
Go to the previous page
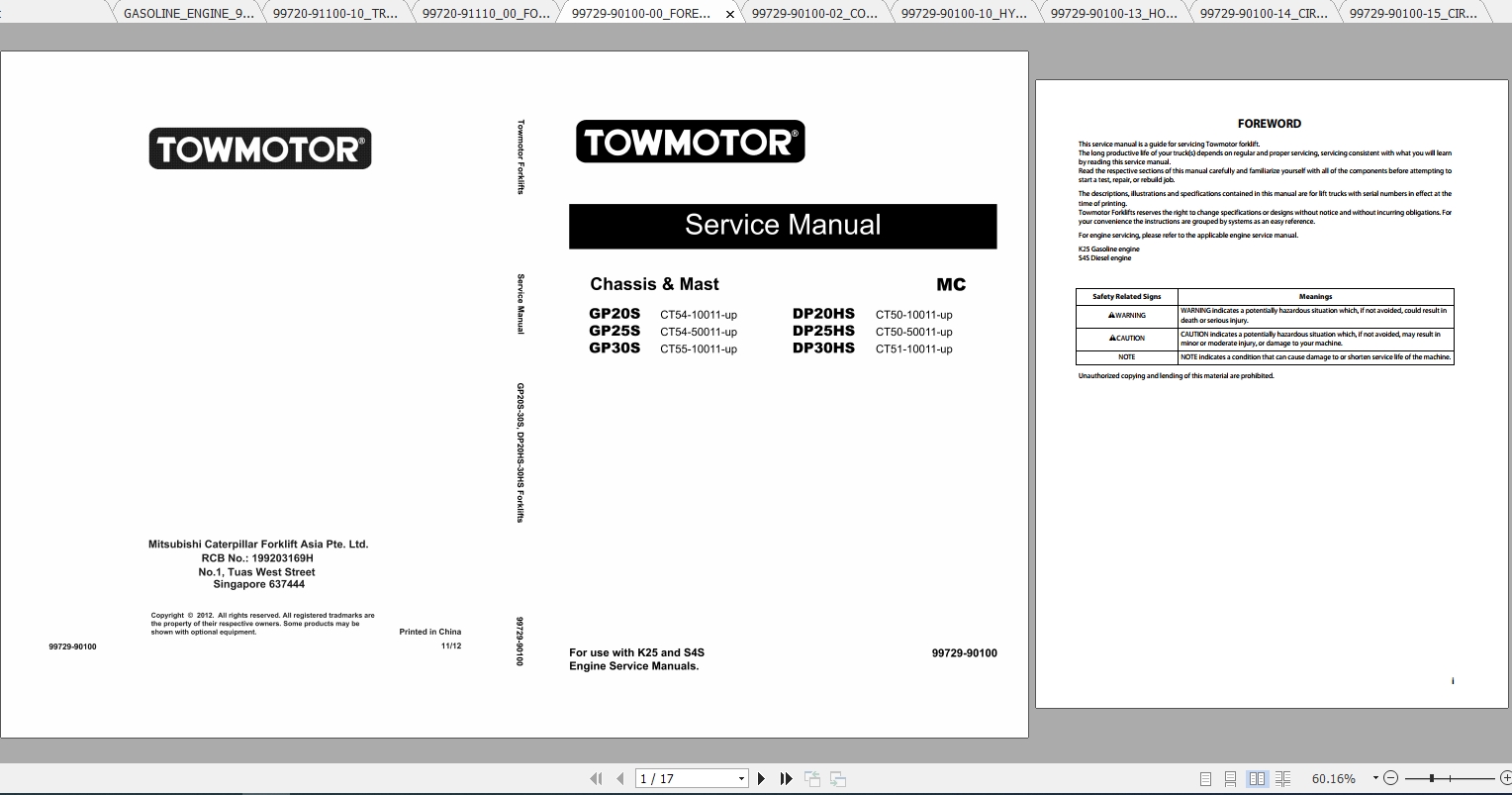(x=619, y=778)
